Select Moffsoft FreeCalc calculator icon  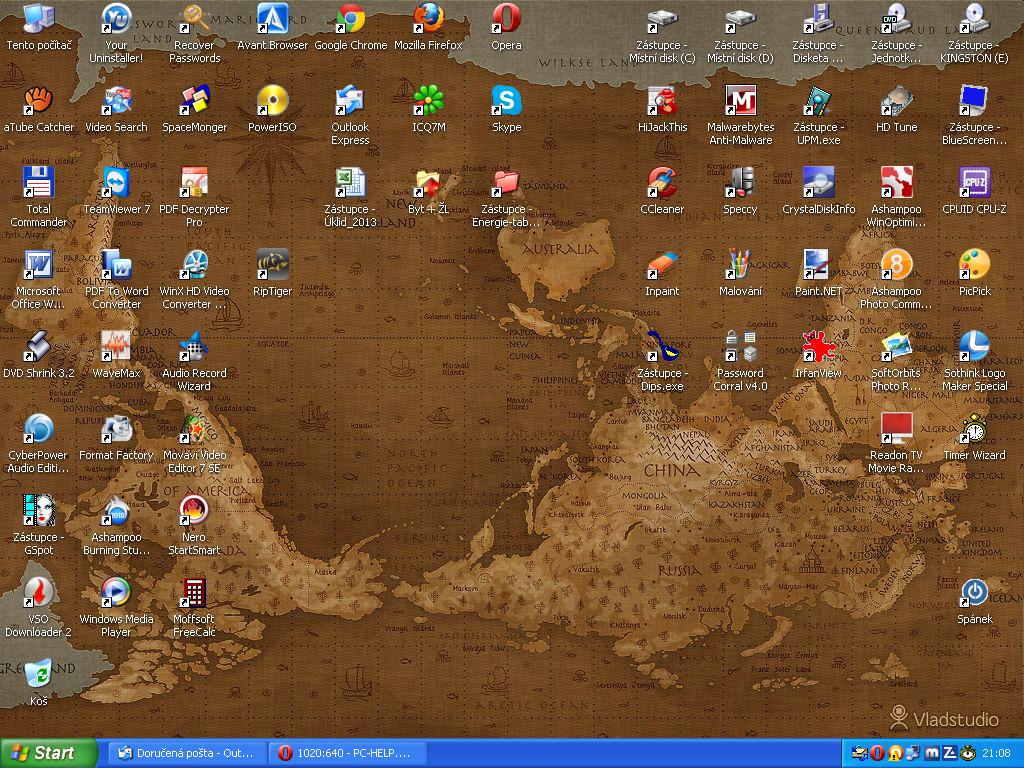(x=194, y=592)
